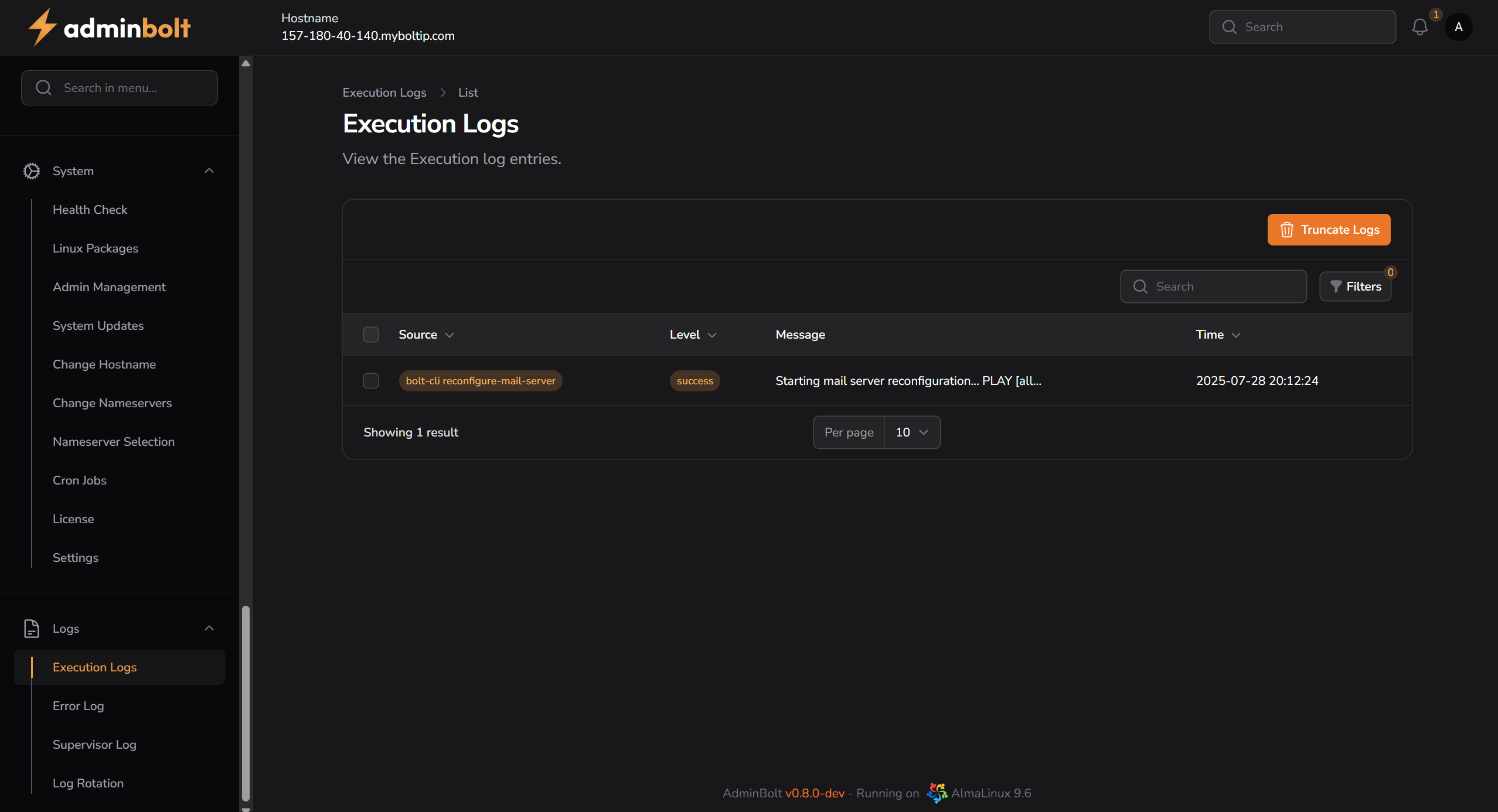Click the System gear icon in the sidebar

click(x=32, y=170)
